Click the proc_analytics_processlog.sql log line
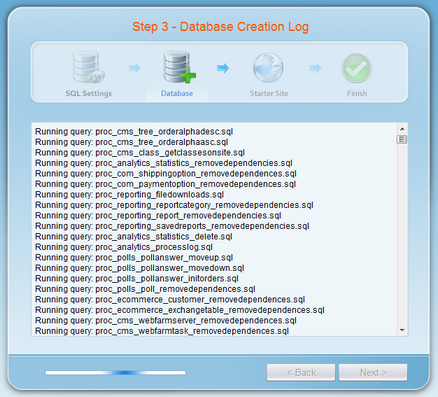 (x=124, y=247)
